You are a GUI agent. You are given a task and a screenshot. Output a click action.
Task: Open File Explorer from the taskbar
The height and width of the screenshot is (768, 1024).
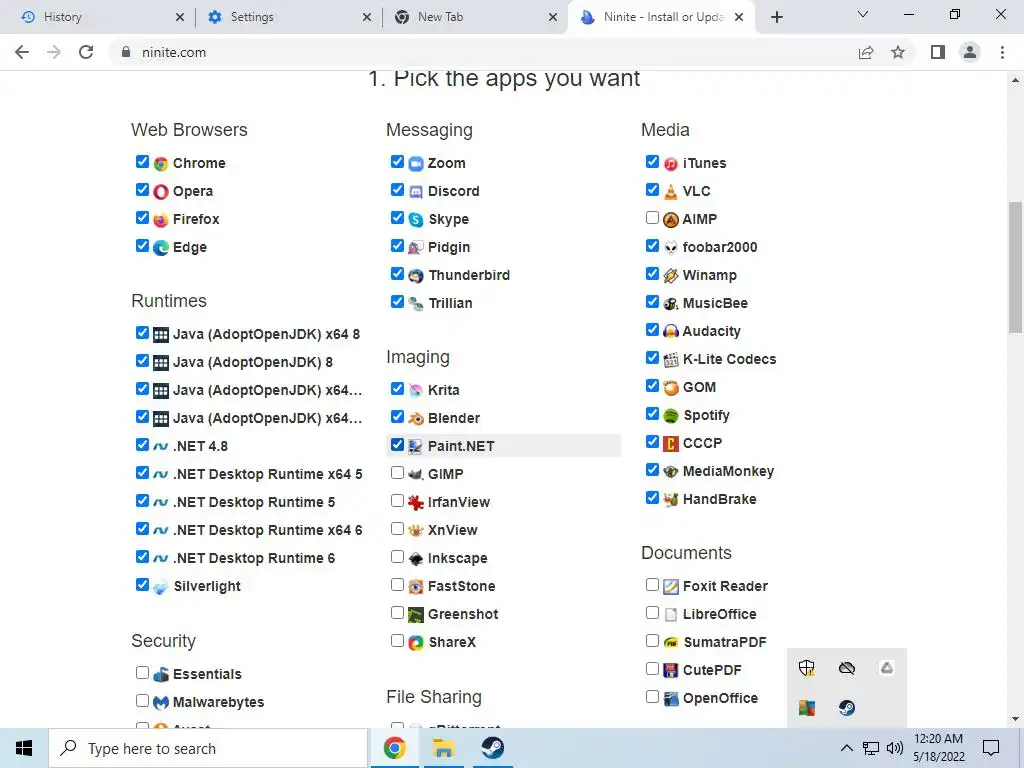pos(443,748)
